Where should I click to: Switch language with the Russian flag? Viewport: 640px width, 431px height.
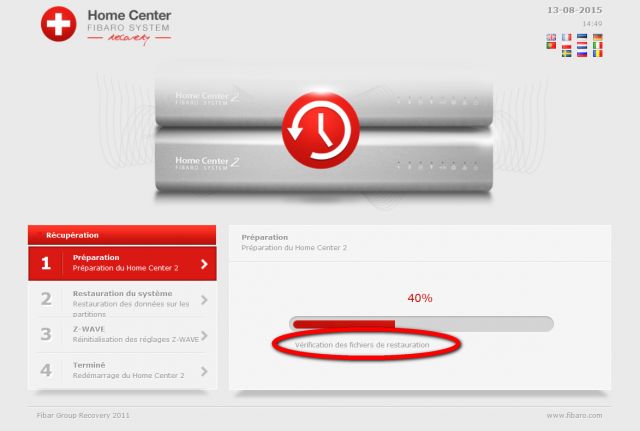click(582, 53)
